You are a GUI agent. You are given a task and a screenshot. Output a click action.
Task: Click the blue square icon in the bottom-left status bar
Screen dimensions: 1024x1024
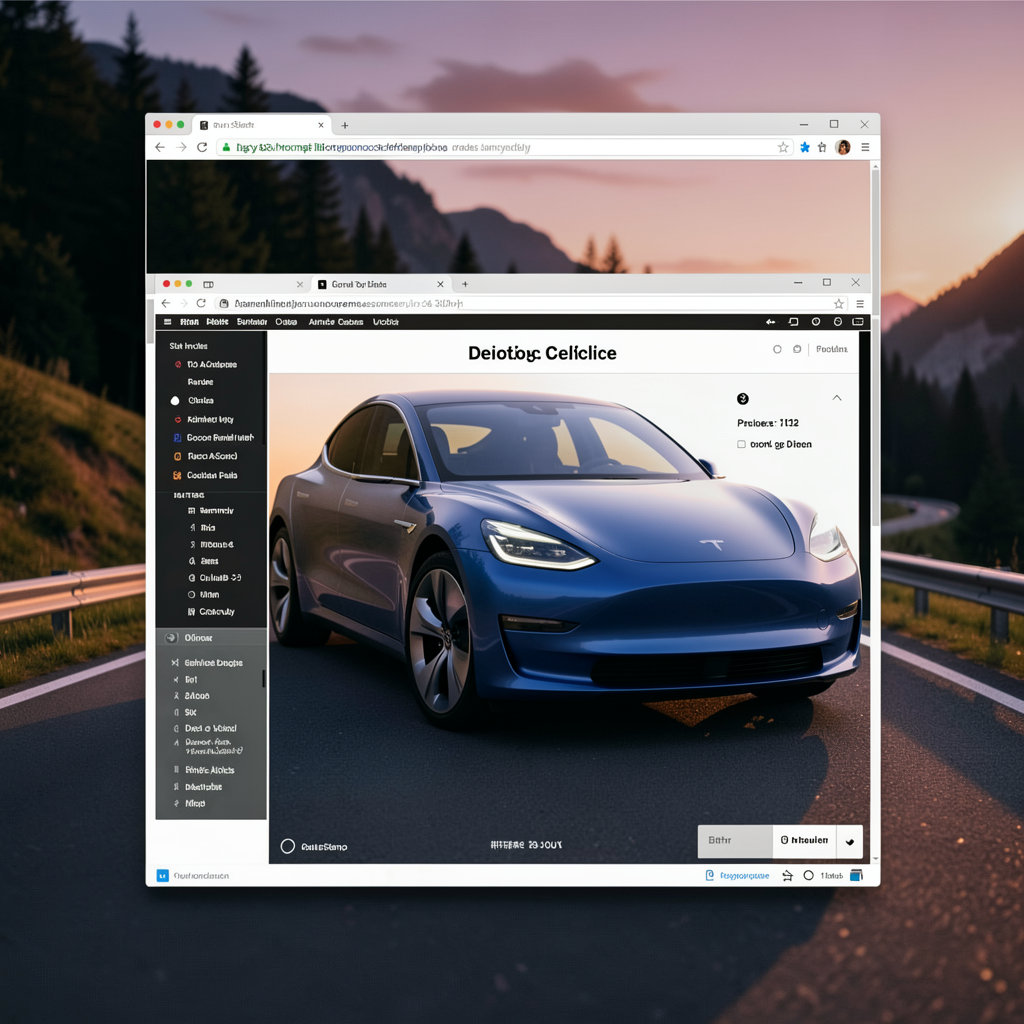click(x=163, y=876)
